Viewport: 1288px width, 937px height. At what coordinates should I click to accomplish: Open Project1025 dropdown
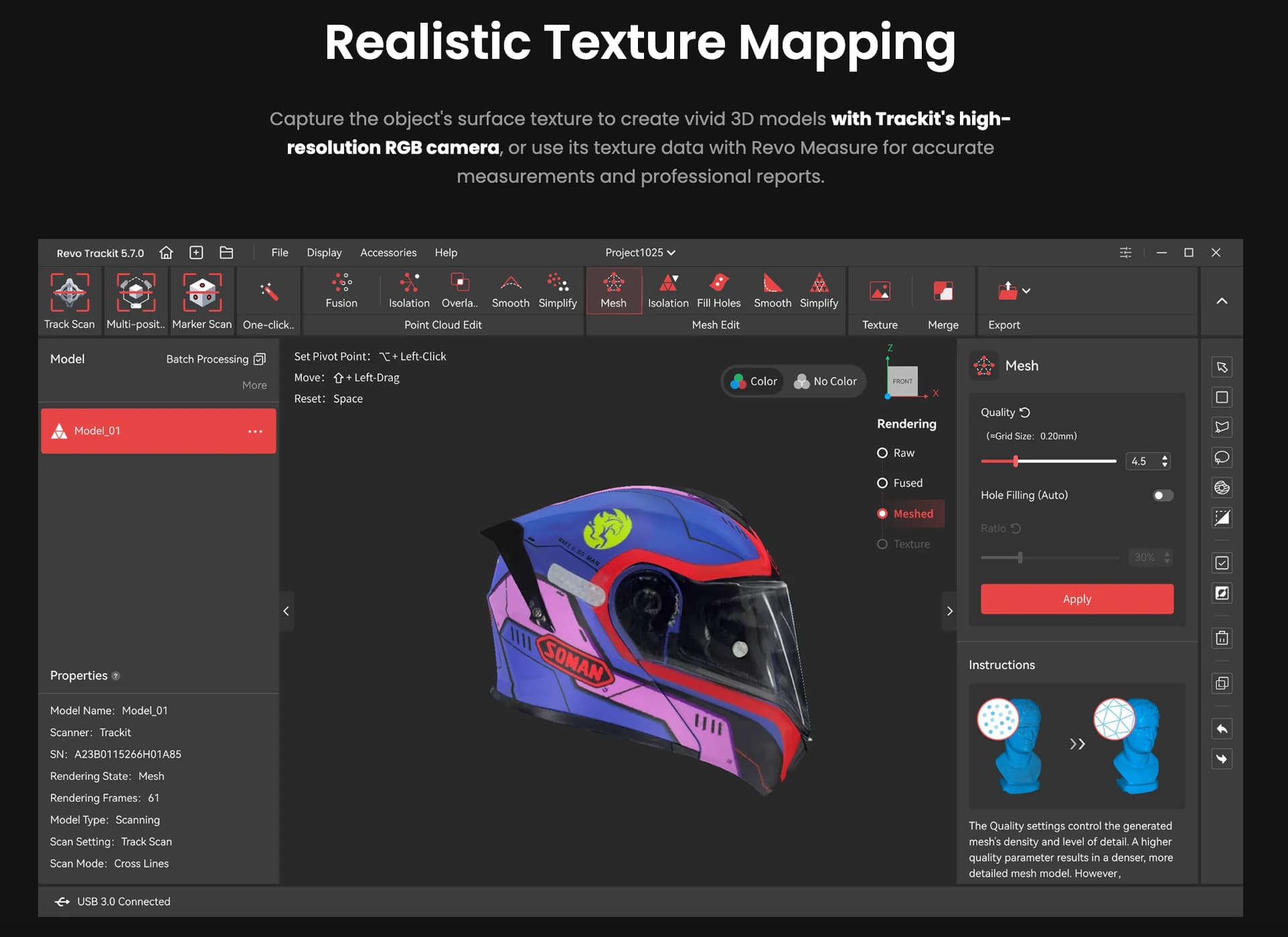pos(640,253)
